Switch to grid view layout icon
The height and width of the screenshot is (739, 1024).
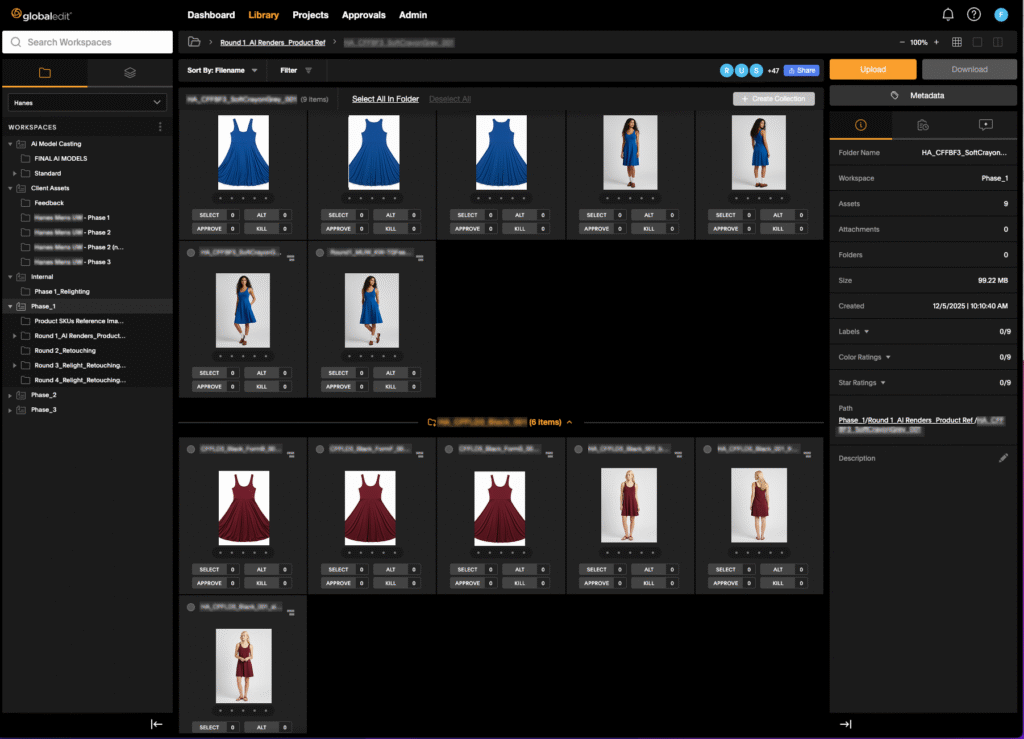pyautogui.click(x=957, y=42)
